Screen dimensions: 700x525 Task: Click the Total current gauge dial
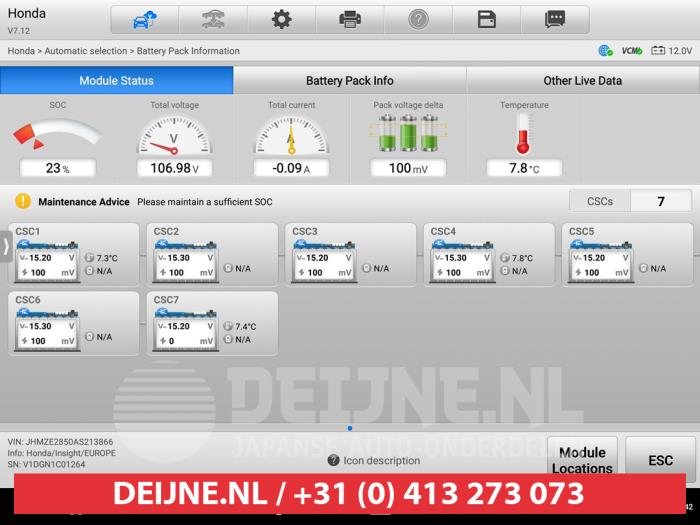pos(291,135)
